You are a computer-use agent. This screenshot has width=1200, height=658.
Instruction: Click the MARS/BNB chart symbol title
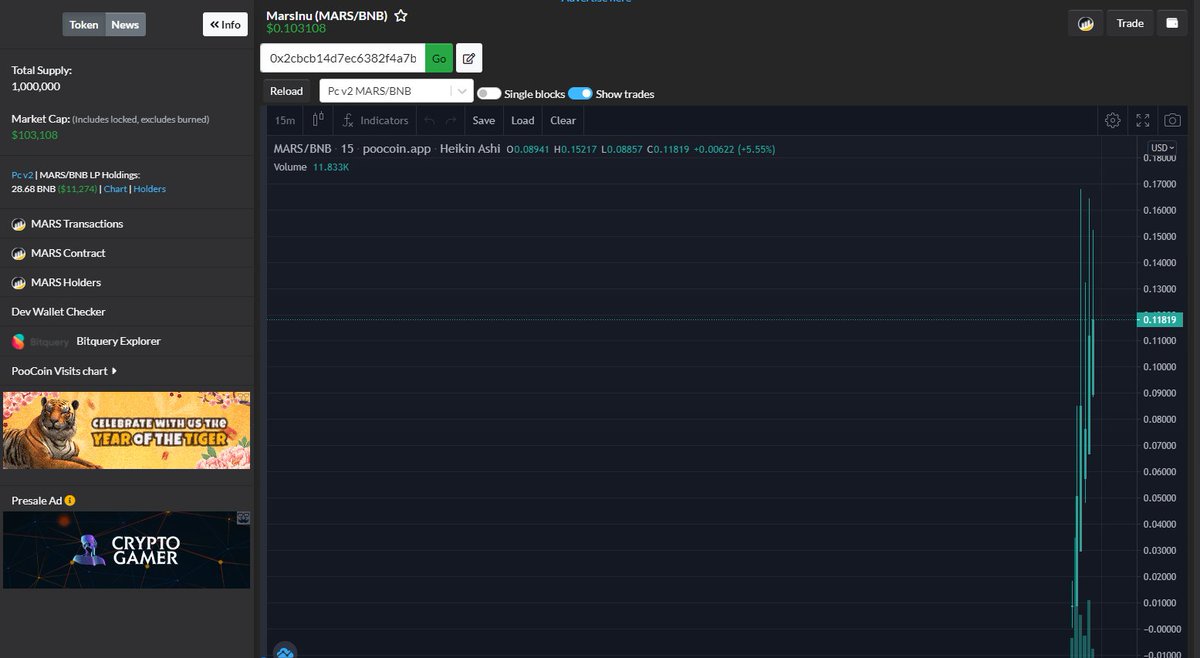pyautogui.click(x=302, y=149)
